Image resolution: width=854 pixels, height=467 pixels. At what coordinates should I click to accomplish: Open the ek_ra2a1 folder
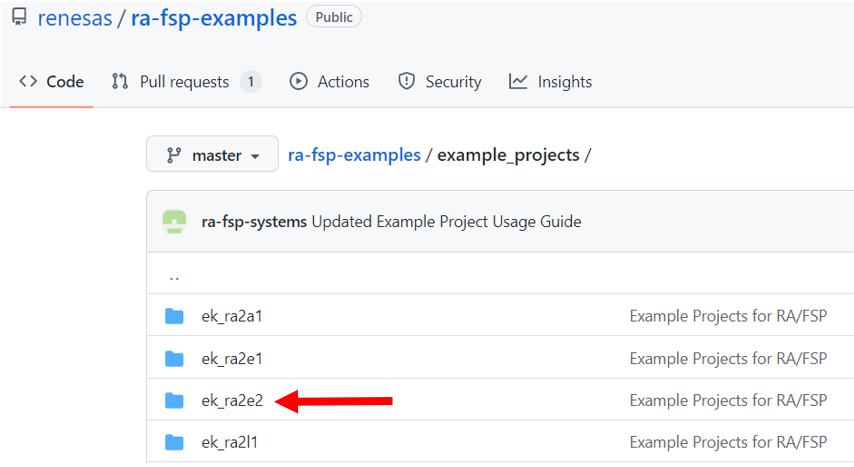pyautogui.click(x=232, y=317)
